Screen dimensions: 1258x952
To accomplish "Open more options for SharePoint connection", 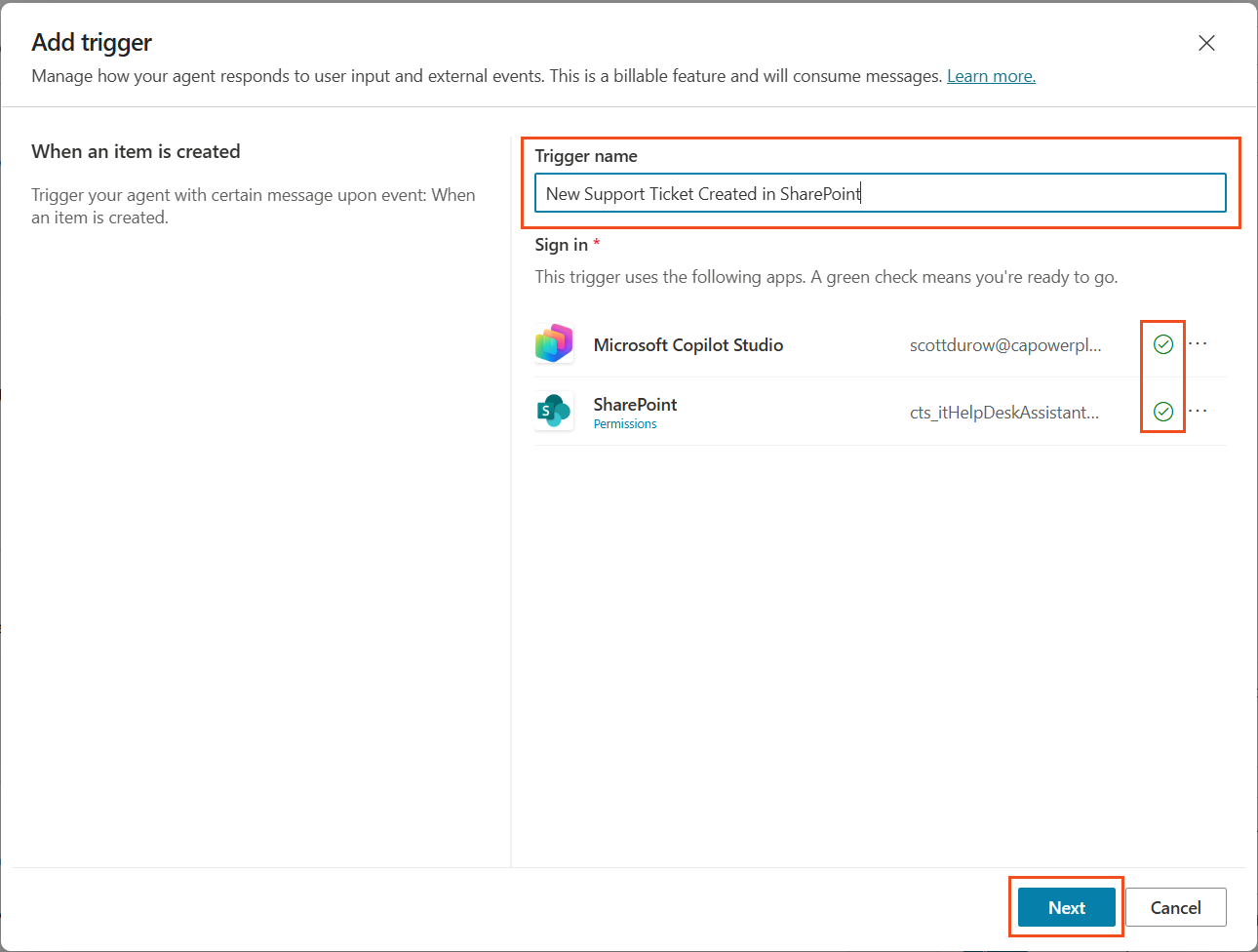I will coord(1198,409).
